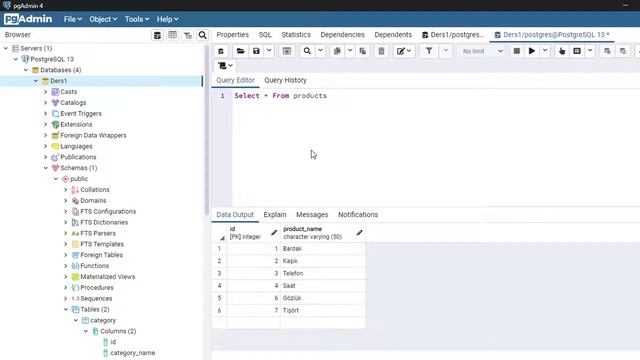Save the query with the floppy disk icon
Viewport: 640px width, 360px height.
pyautogui.click(x=256, y=51)
